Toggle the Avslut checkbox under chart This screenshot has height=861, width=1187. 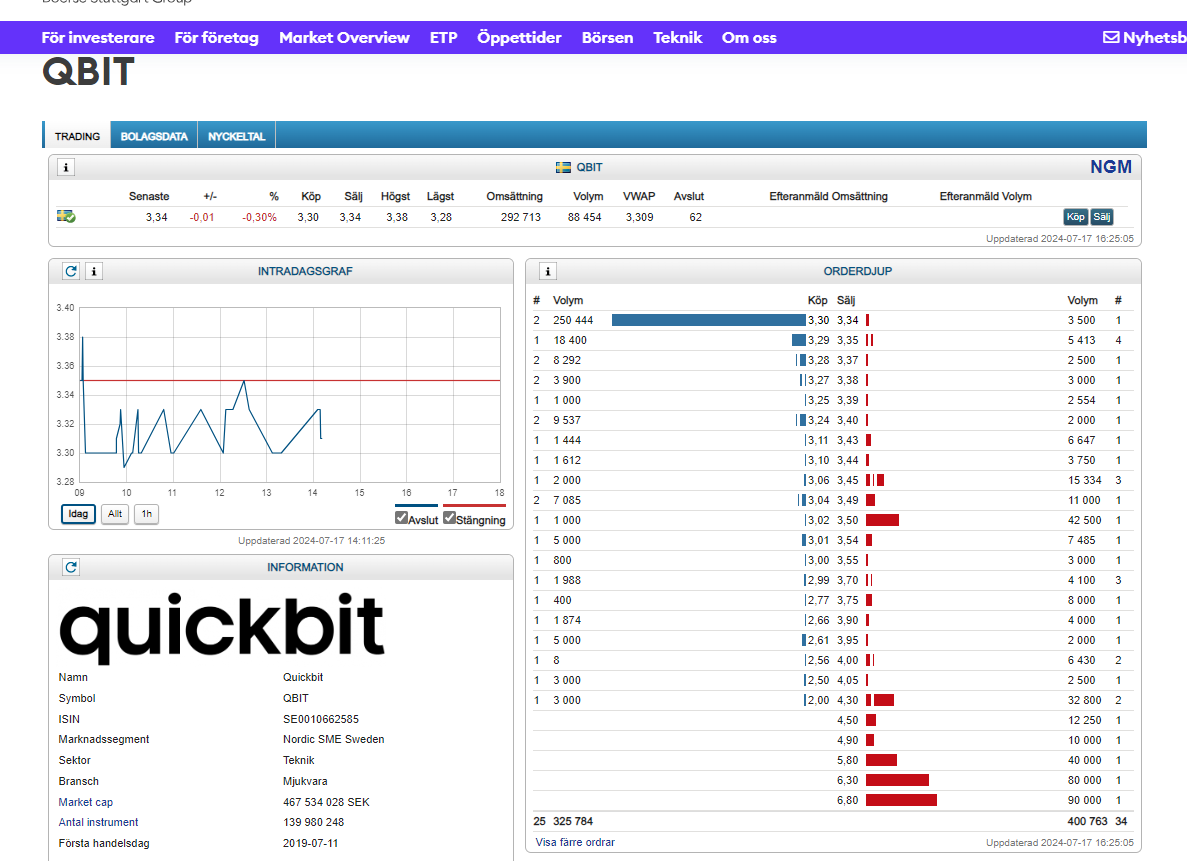click(401, 518)
